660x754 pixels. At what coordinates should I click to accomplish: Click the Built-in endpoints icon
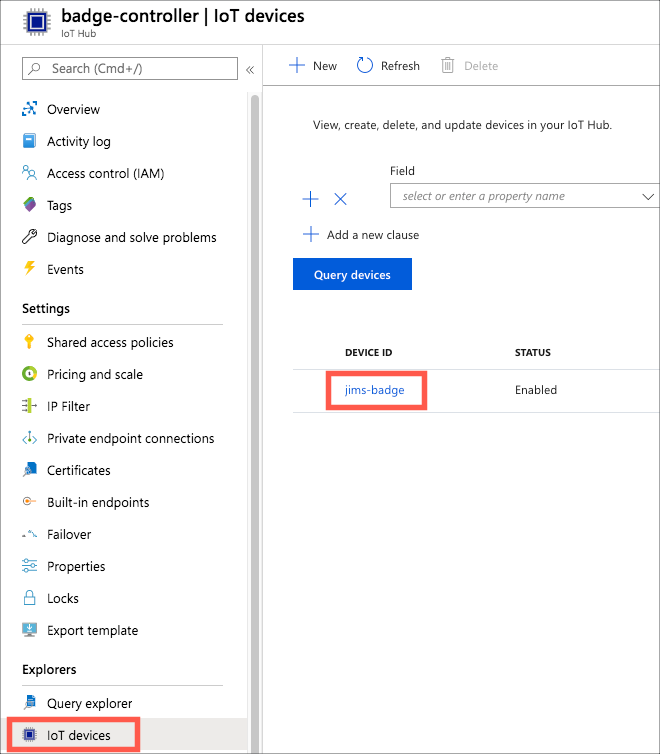(29, 502)
